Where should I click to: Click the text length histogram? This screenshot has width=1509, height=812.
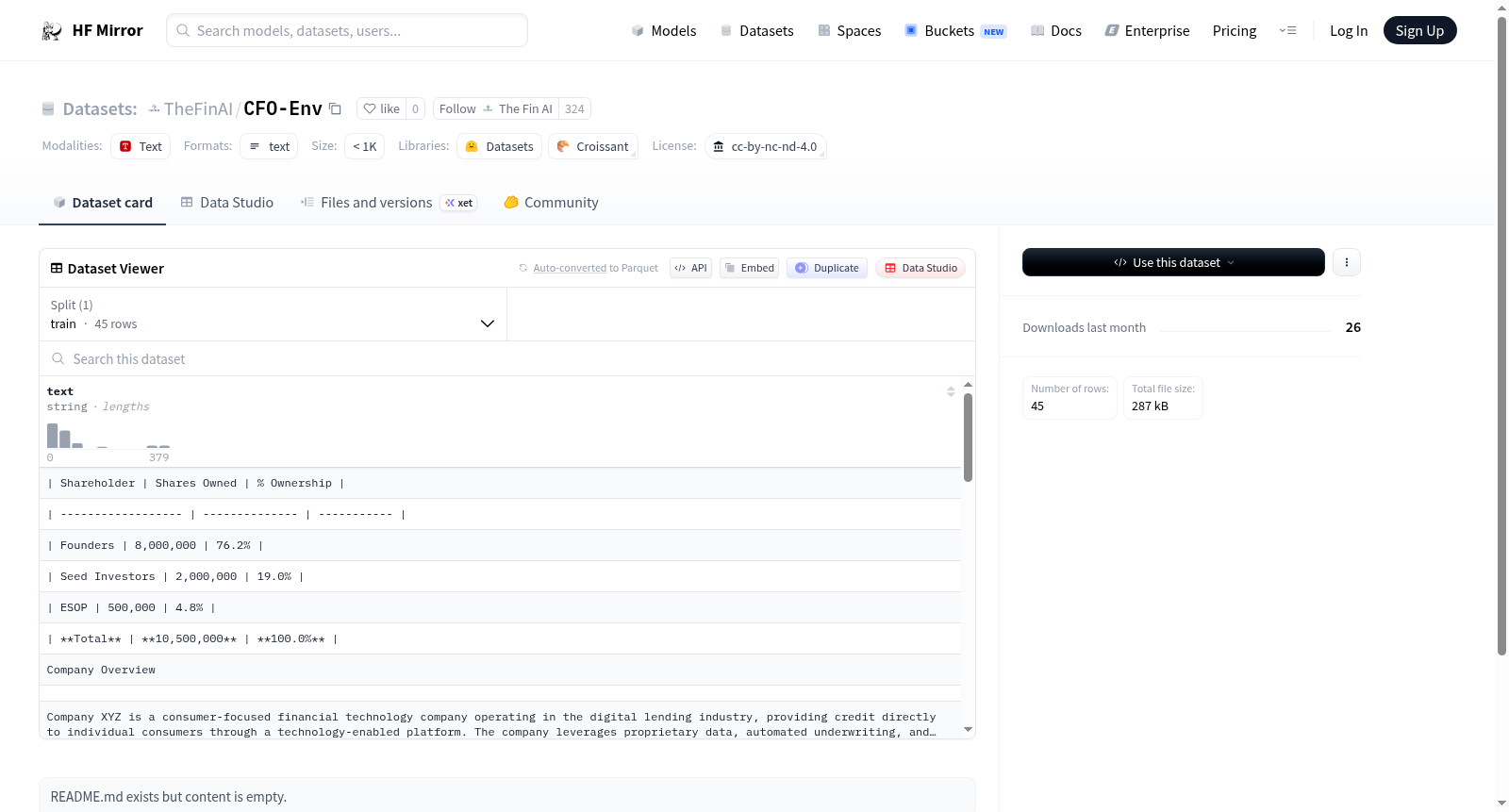(x=108, y=436)
